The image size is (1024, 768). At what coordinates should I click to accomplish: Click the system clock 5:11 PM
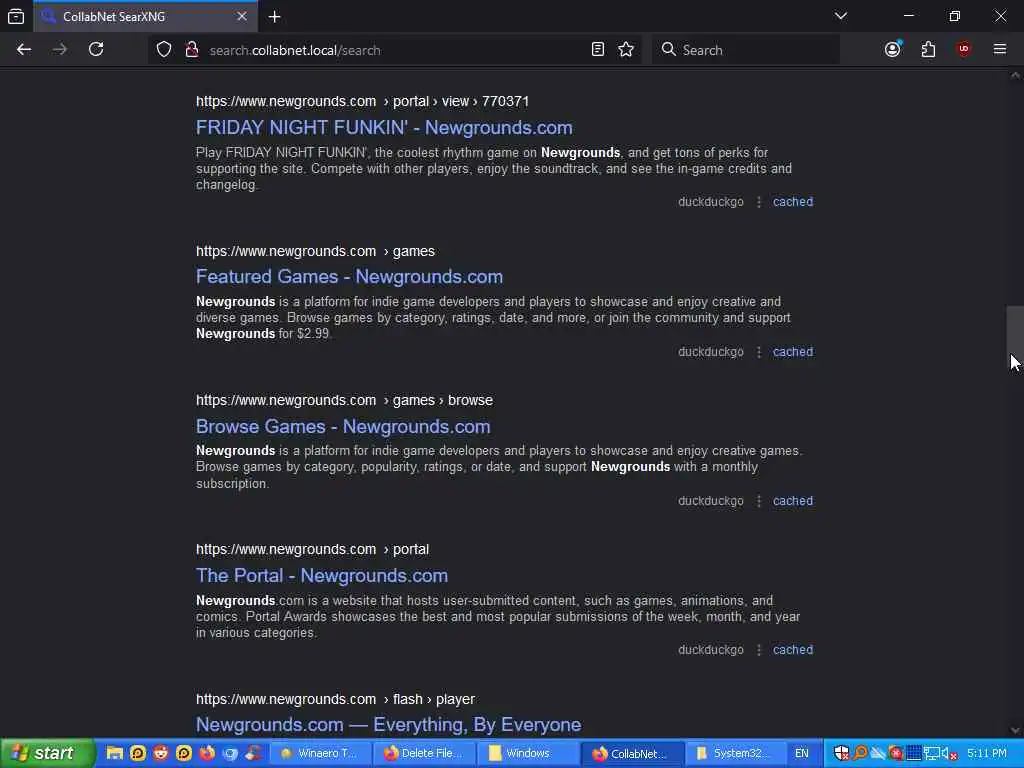click(x=987, y=753)
